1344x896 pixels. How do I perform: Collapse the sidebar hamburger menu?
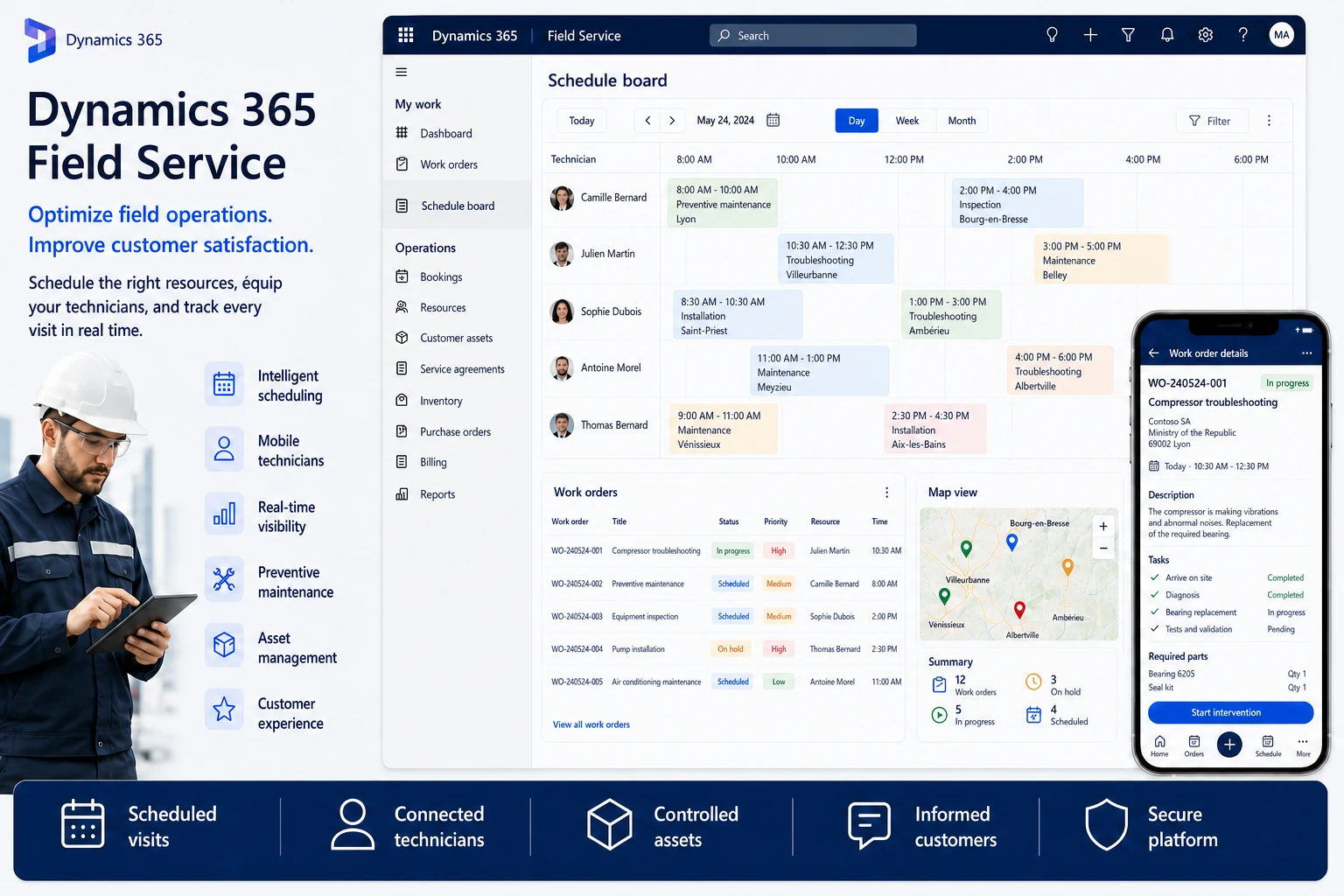coord(401,72)
